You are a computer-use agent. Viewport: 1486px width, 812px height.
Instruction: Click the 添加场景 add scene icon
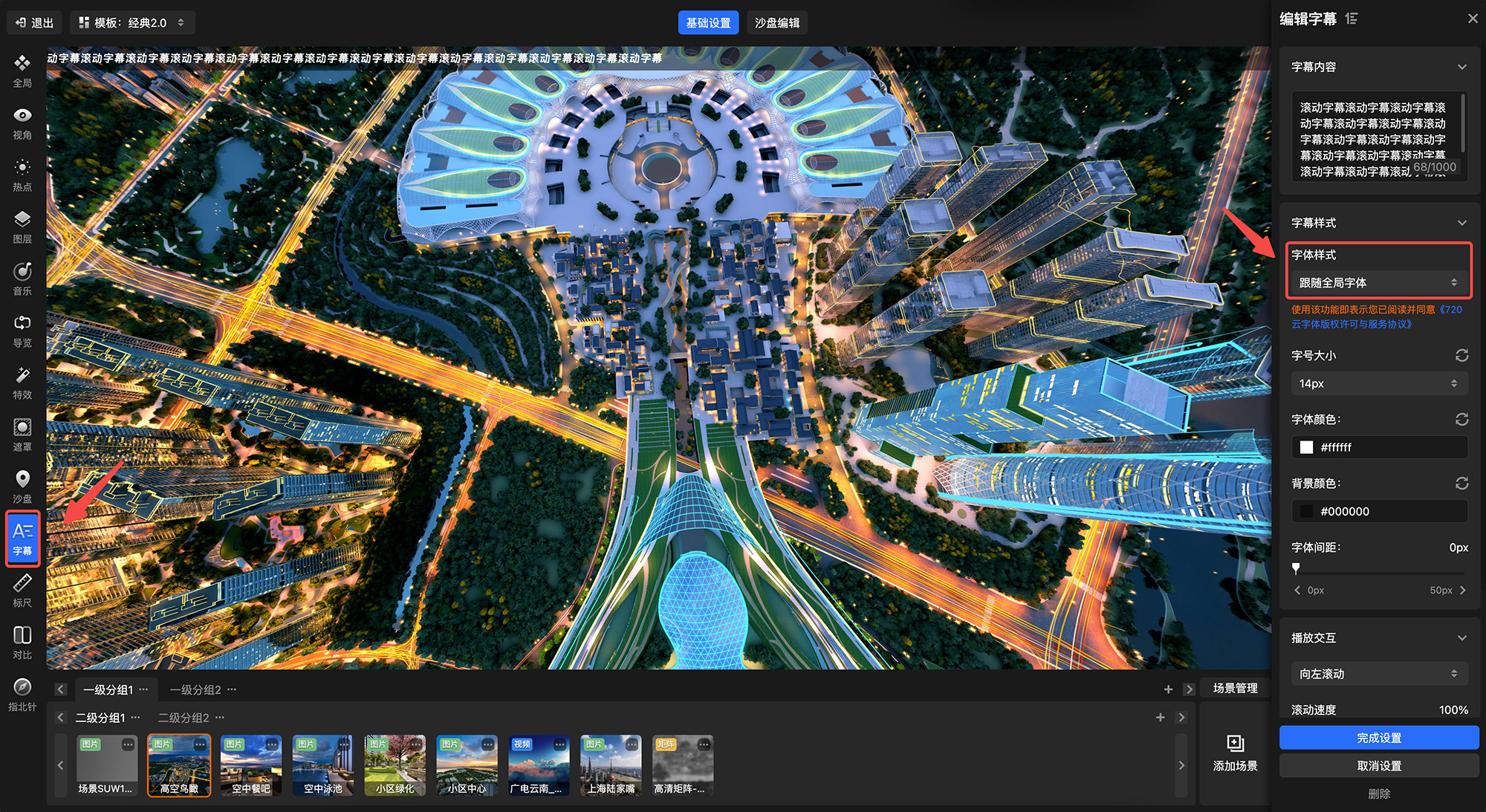pyautogui.click(x=1235, y=744)
